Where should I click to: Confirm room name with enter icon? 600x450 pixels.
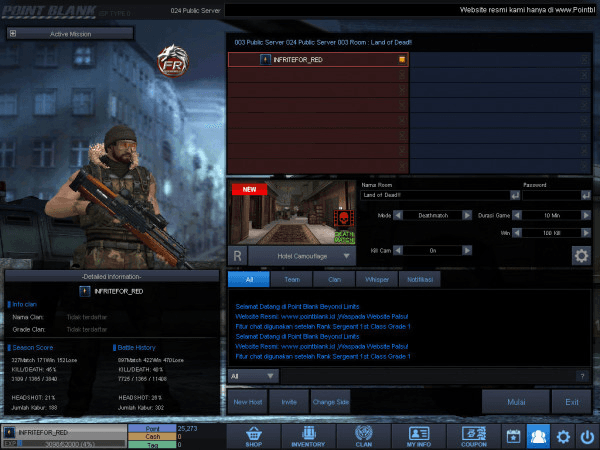click(515, 195)
